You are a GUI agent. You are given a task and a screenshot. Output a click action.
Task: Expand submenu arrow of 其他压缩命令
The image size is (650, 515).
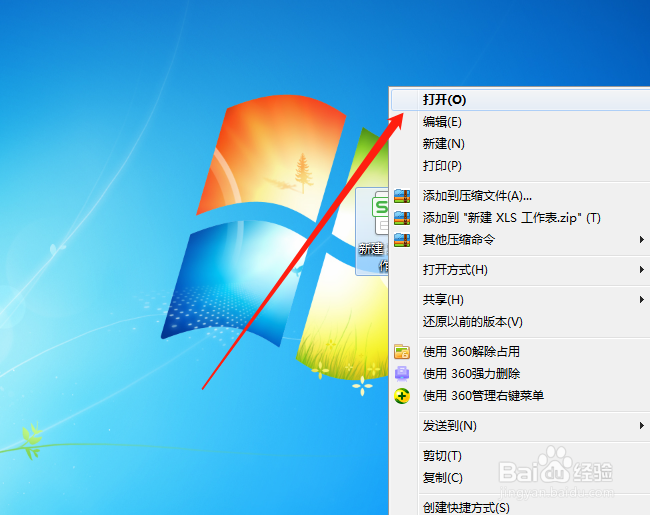pyautogui.click(x=642, y=240)
